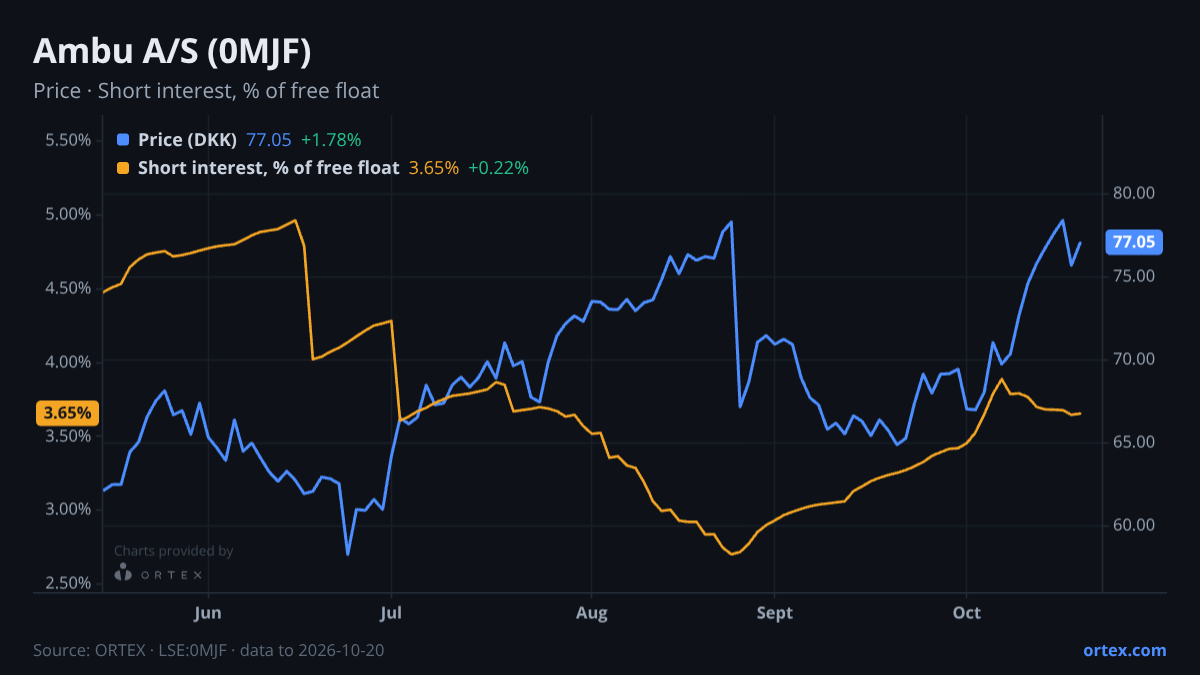The image size is (1200, 675).
Task: Click the legend's orange 3.65% short interest value
Action: pyautogui.click(x=434, y=168)
